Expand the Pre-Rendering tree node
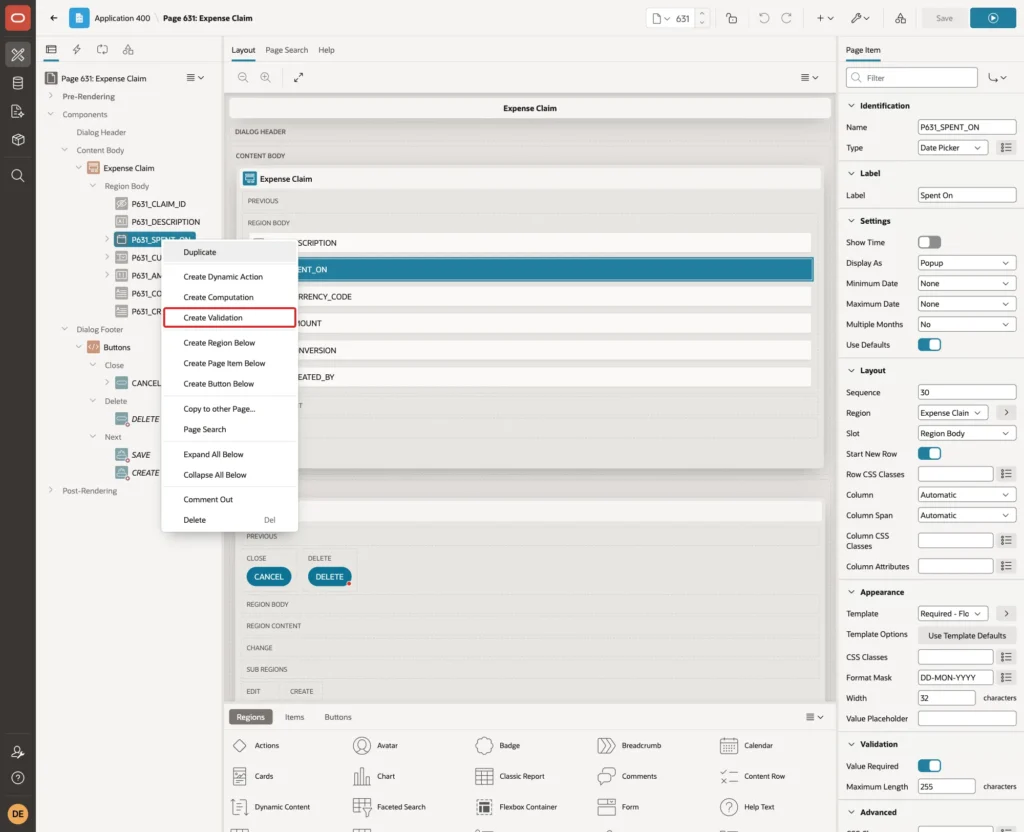The width and height of the screenshot is (1024, 832). [x=51, y=96]
